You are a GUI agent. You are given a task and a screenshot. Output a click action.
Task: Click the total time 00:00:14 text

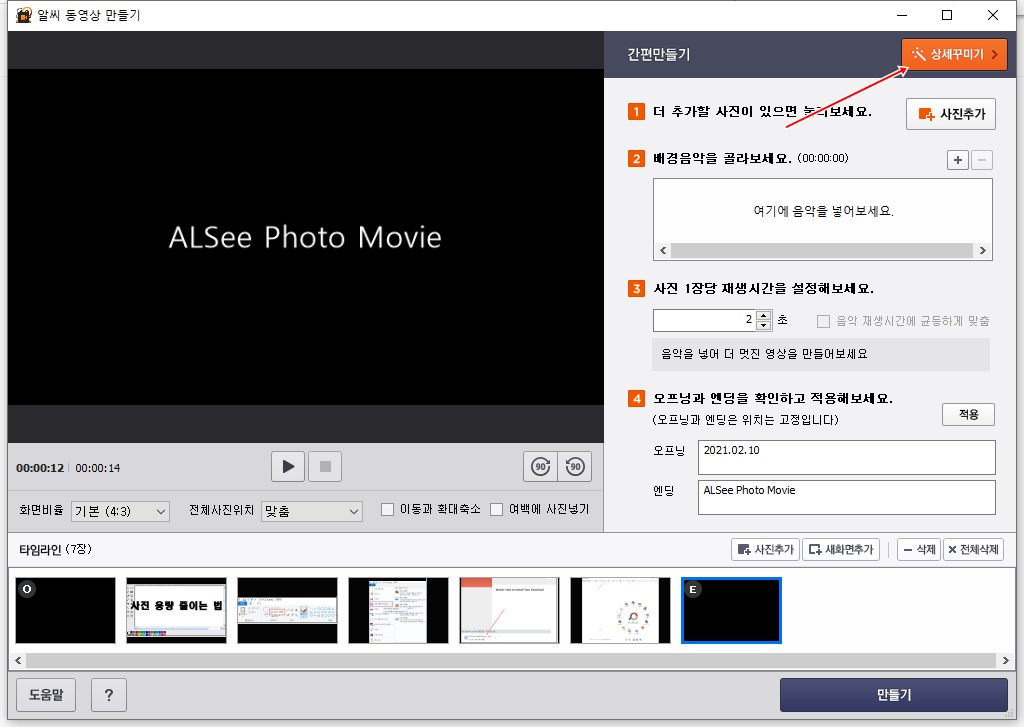click(97, 468)
